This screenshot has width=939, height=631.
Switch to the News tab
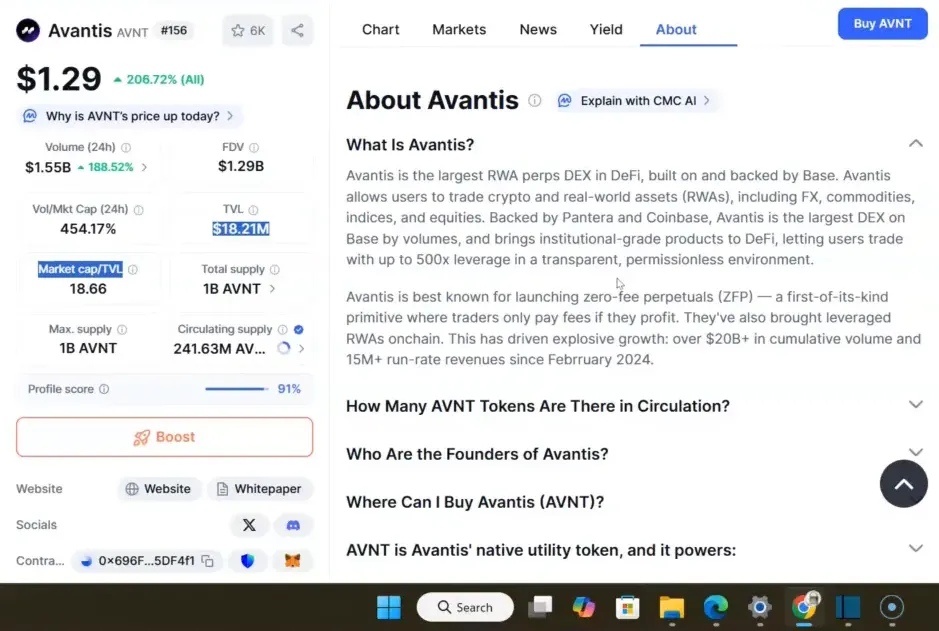click(538, 29)
